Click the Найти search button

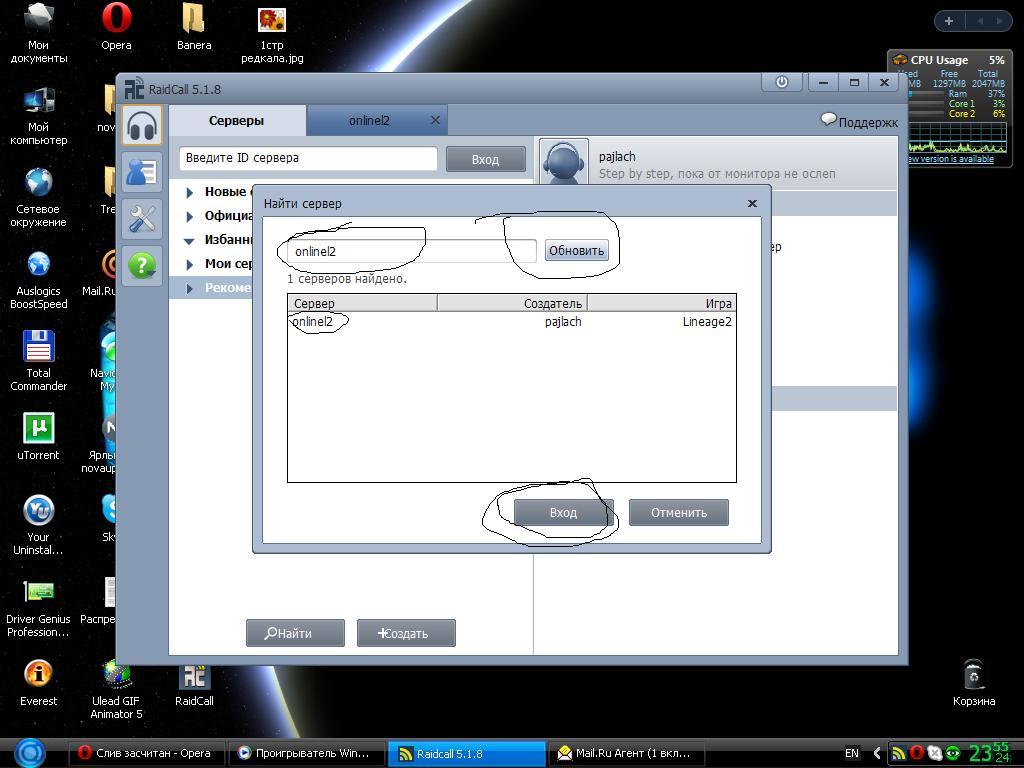(295, 633)
